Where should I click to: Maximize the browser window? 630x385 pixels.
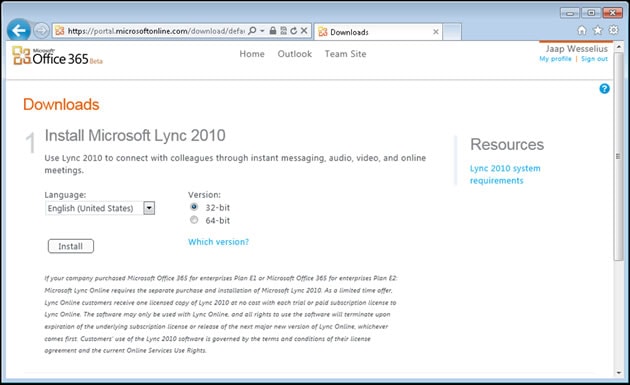click(x=591, y=13)
